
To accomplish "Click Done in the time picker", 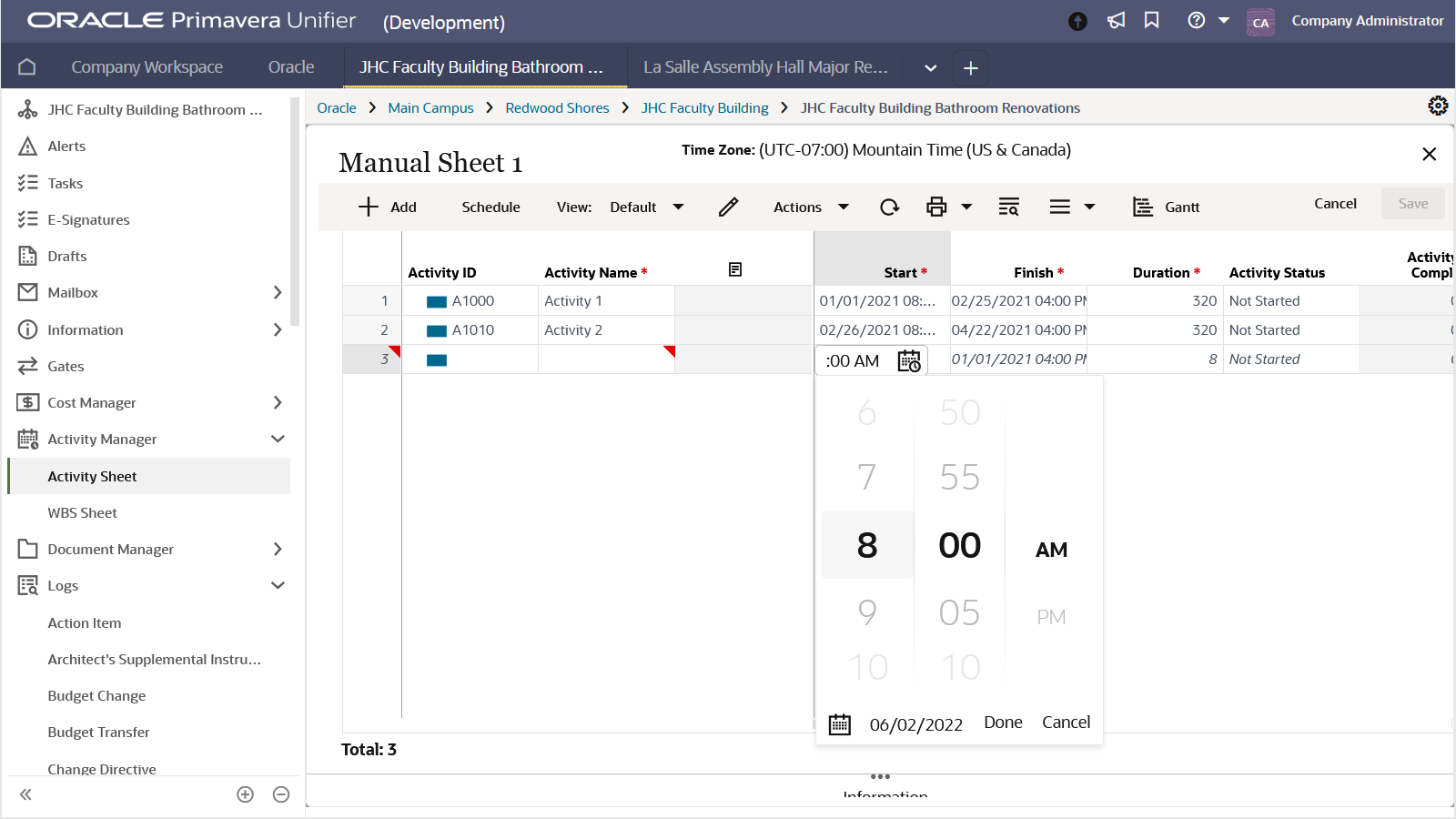I will (1003, 722).
